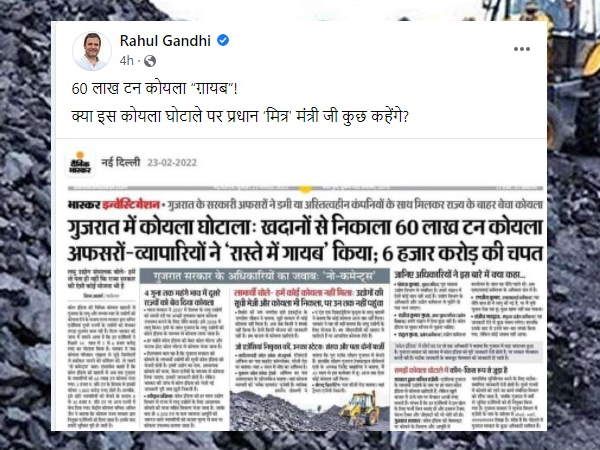Screen dimensions: 600x450
Task: Click the Dainik Bhaskar logo icon
Action: click(80, 163)
